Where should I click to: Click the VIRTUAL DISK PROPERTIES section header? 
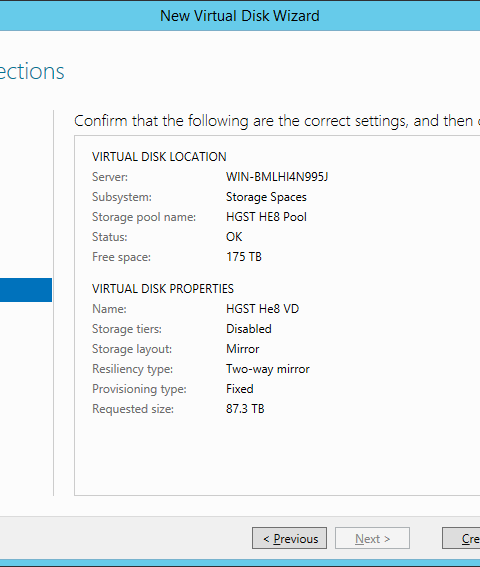[x=163, y=289]
